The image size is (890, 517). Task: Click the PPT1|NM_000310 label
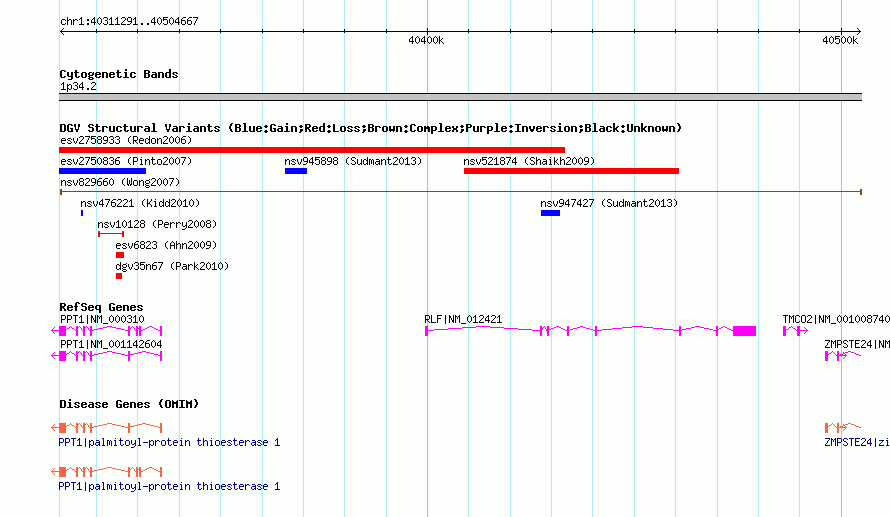point(102,320)
